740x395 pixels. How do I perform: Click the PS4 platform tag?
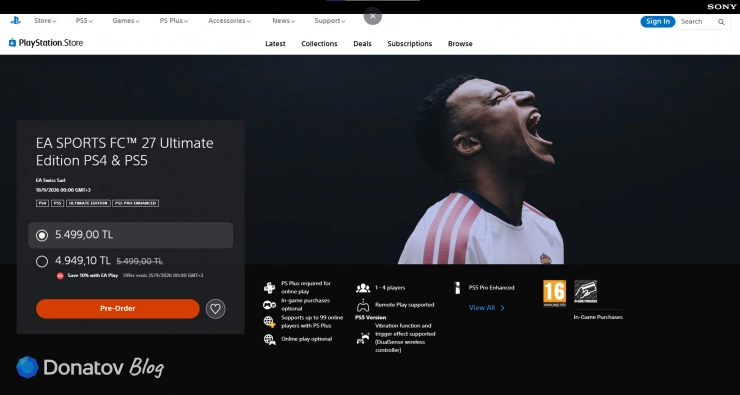click(x=42, y=203)
